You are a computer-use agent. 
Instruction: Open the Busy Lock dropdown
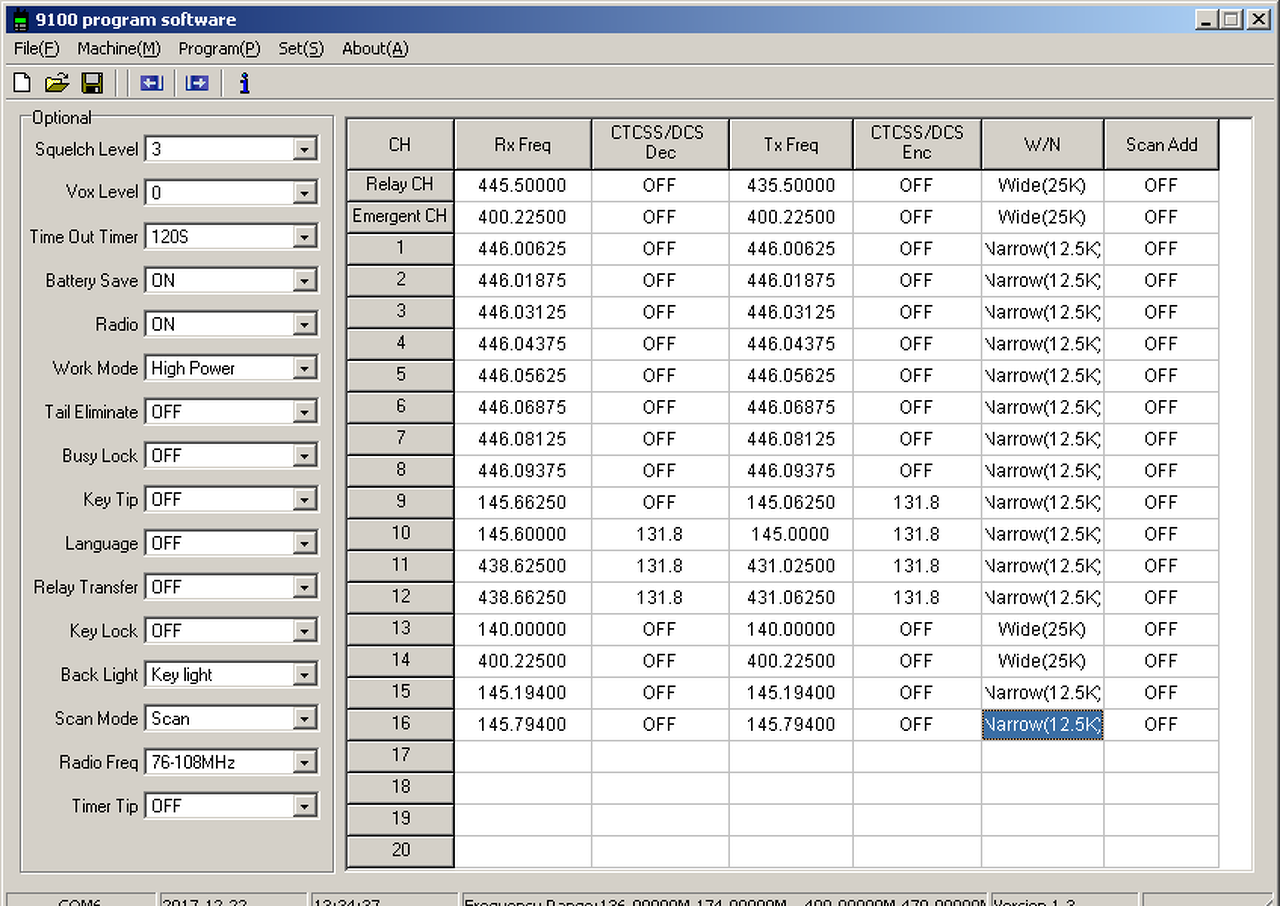click(305, 456)
